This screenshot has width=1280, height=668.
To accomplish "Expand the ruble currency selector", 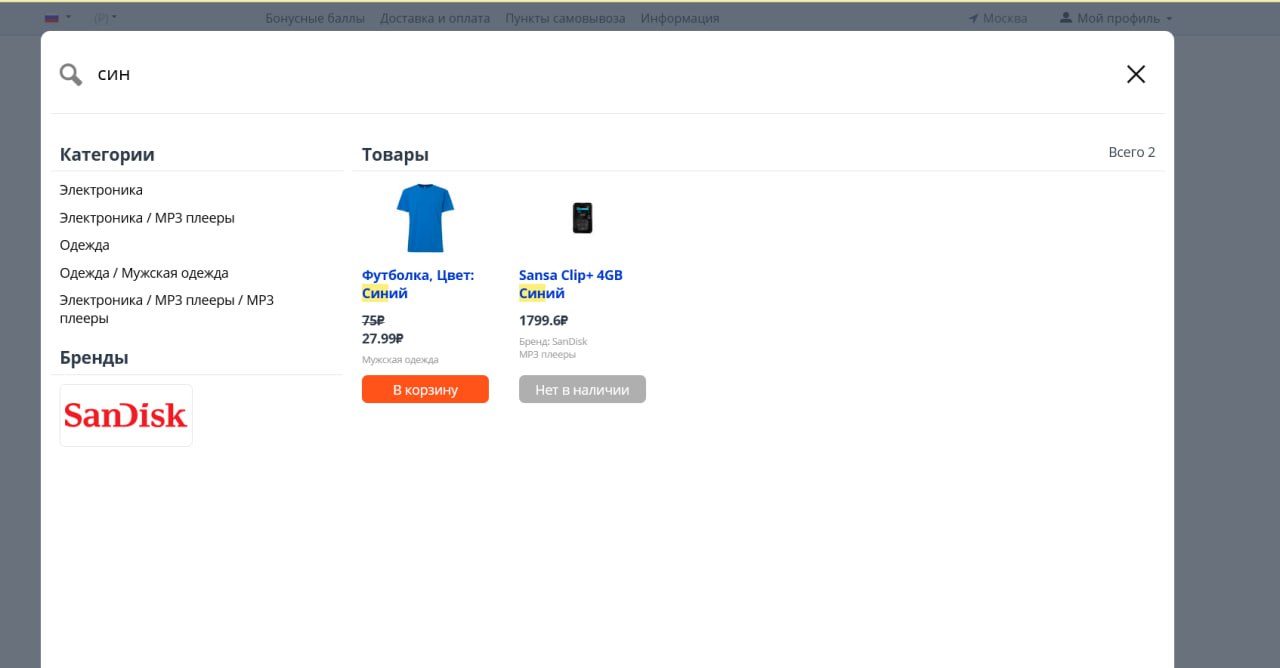I will pyautogui.click(x=105, y=18).
